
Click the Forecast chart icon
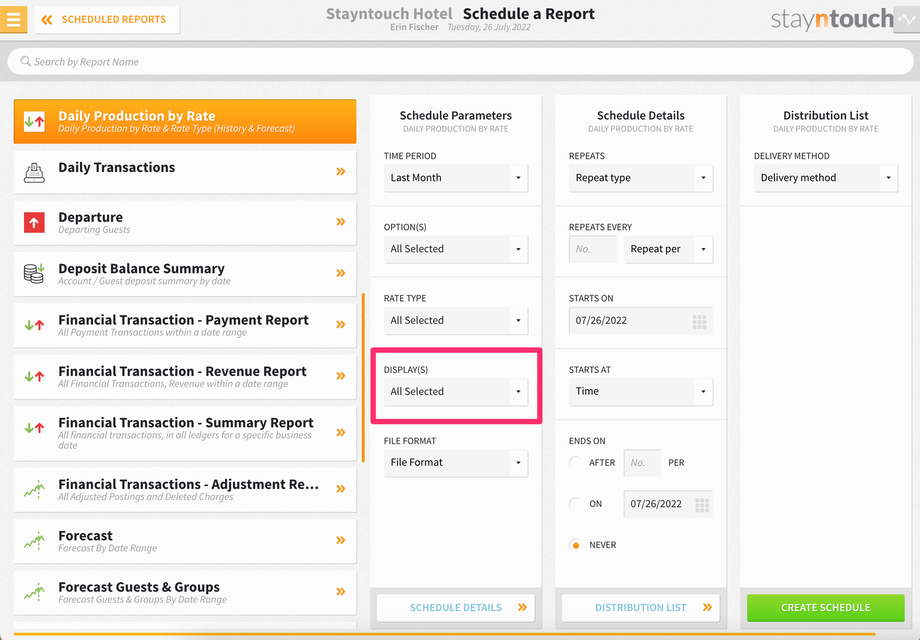(x=34, y=540)
